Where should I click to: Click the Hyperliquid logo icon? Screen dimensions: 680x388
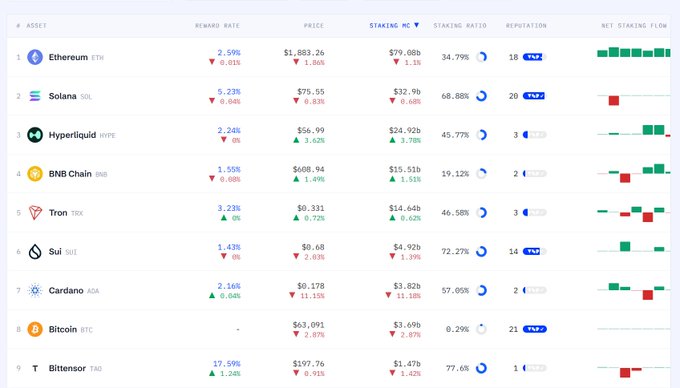tap(35, 135)
